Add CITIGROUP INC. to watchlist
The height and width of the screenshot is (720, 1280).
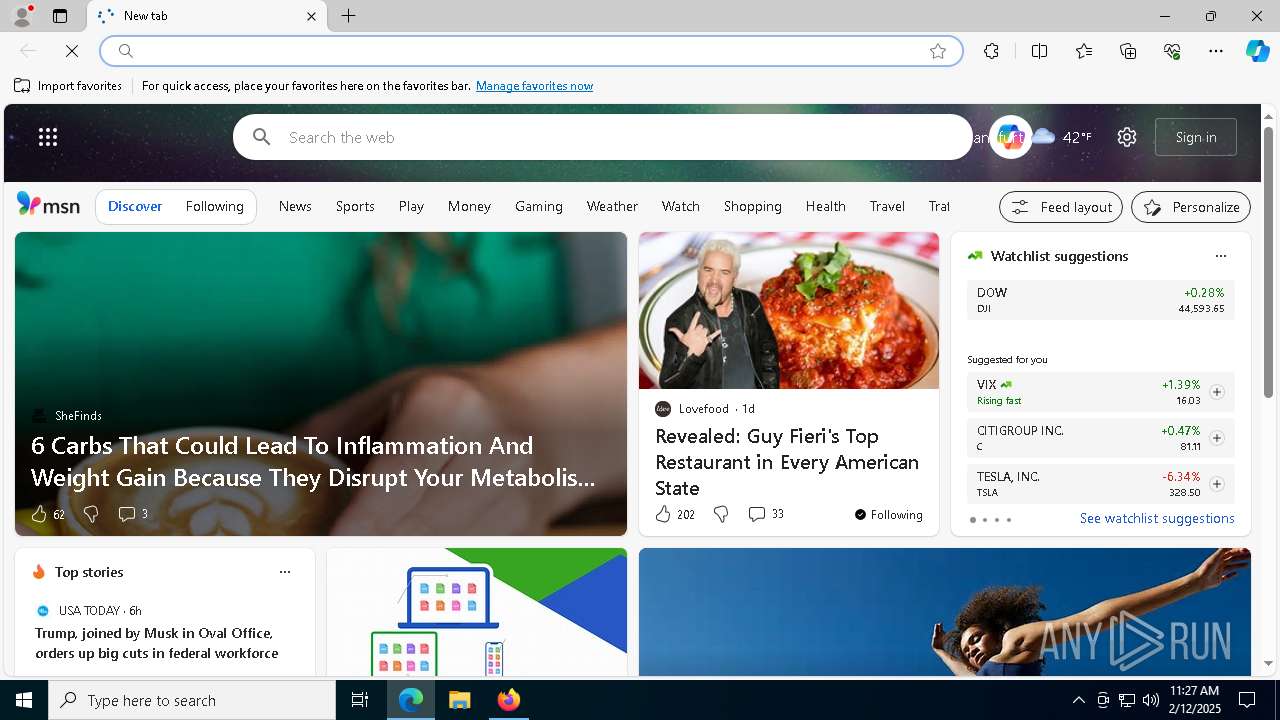coord(1216,438)
